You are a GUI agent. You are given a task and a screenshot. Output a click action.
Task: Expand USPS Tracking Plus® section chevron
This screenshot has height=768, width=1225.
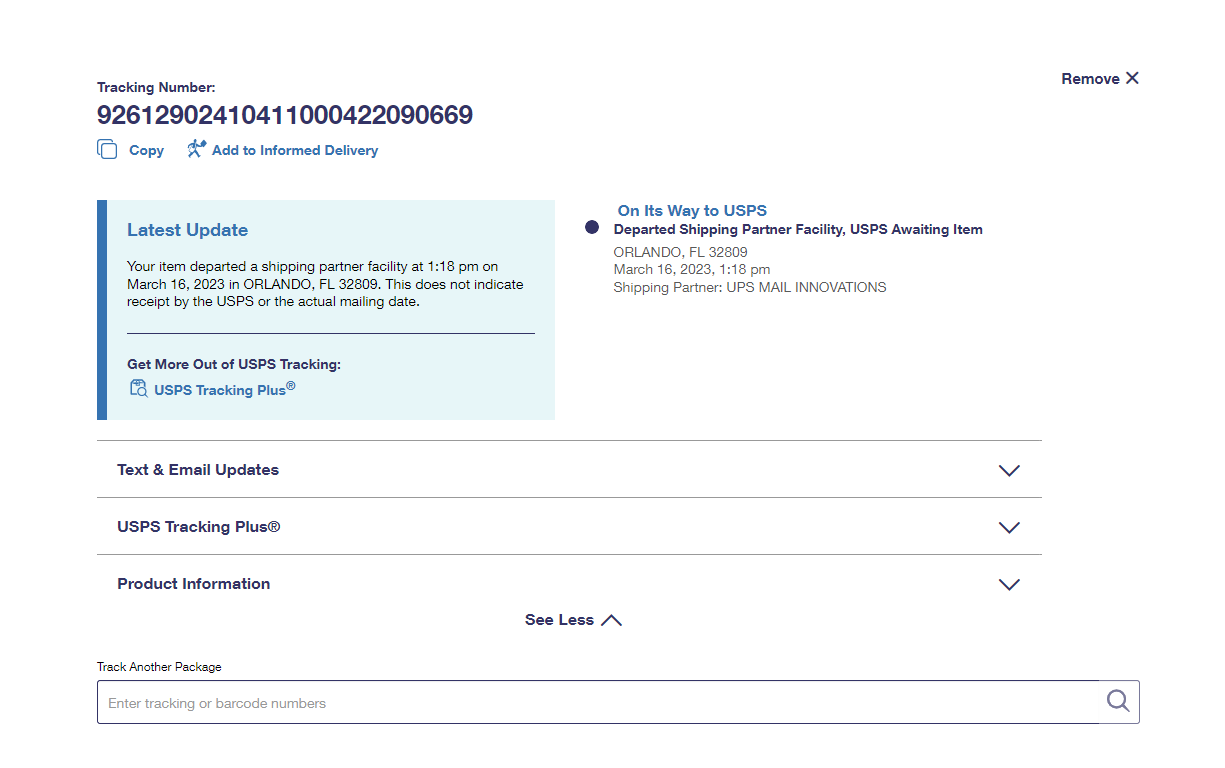pos(1009,527)
